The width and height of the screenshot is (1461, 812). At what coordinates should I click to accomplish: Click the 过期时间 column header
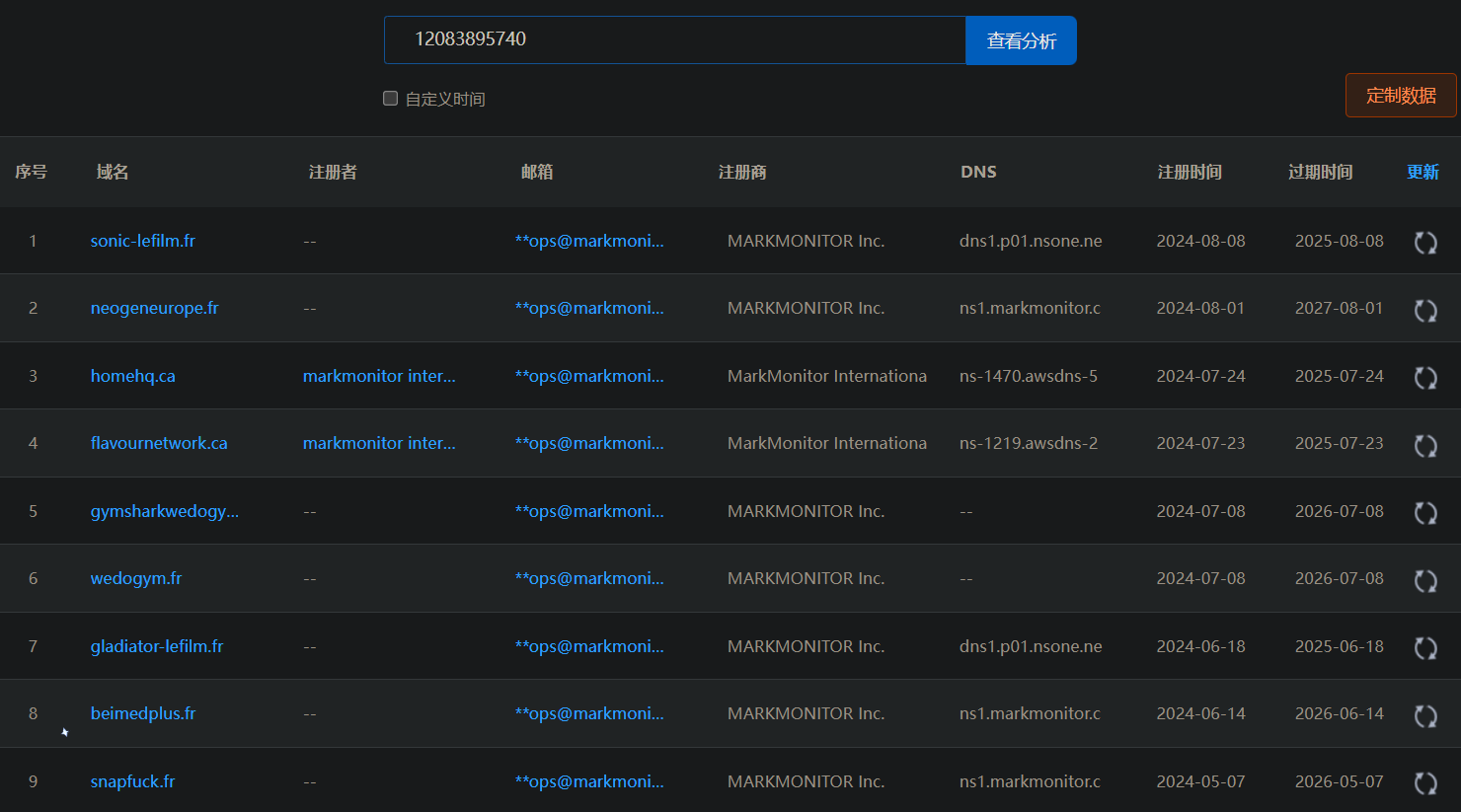point(1320,172)
